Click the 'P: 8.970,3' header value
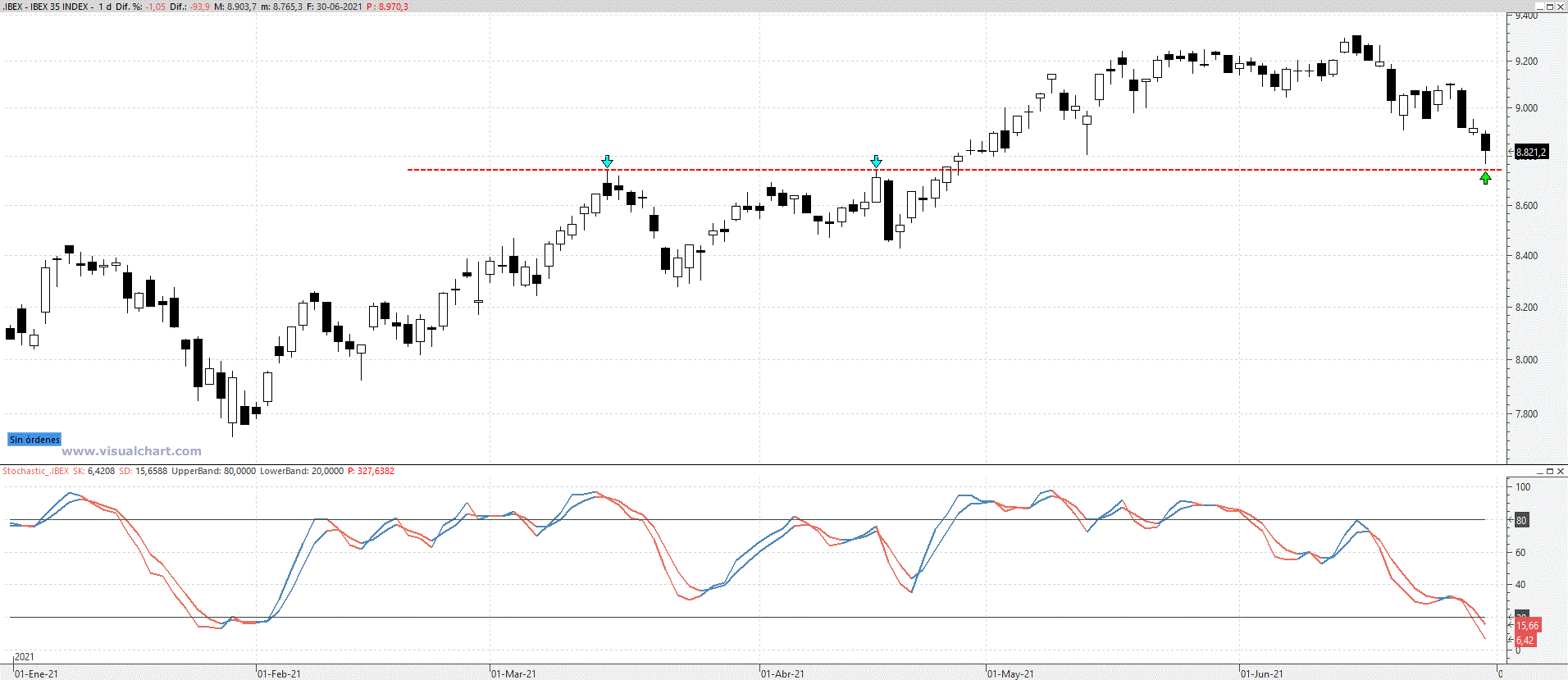Image resolution: width=1568 pixels, height=680 pixels. coord(387,7)
